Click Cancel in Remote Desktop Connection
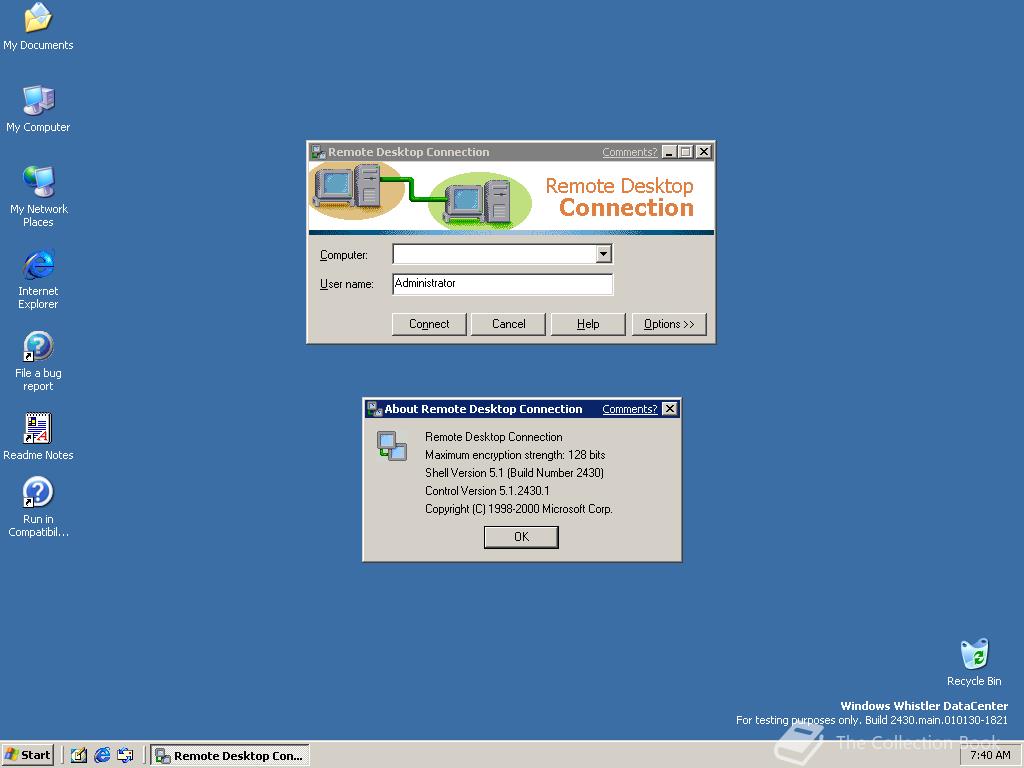Image resolution: width=1024 pixels, height=768 pixels. [508, 324]
